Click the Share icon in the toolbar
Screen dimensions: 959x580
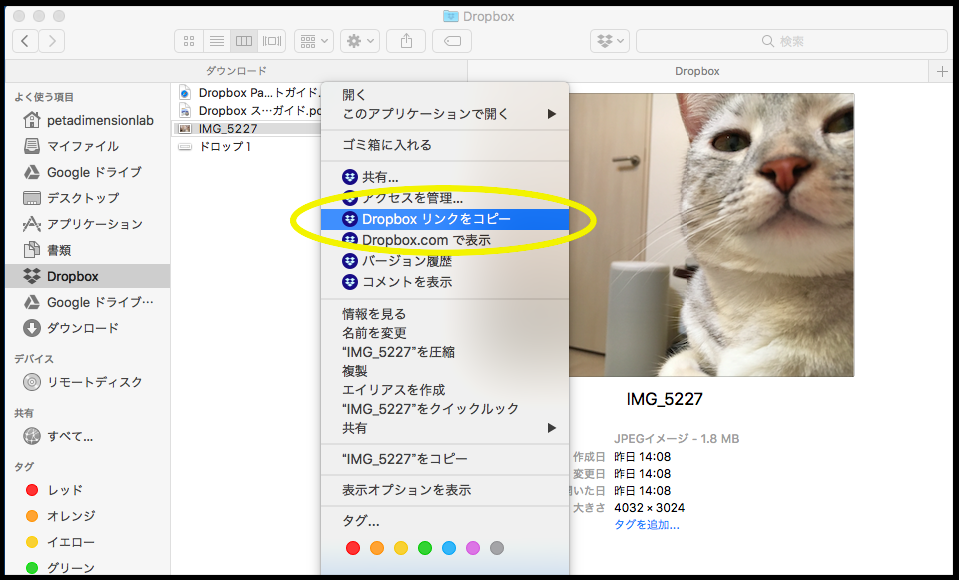pyautogui.click(x=405, y=41)
